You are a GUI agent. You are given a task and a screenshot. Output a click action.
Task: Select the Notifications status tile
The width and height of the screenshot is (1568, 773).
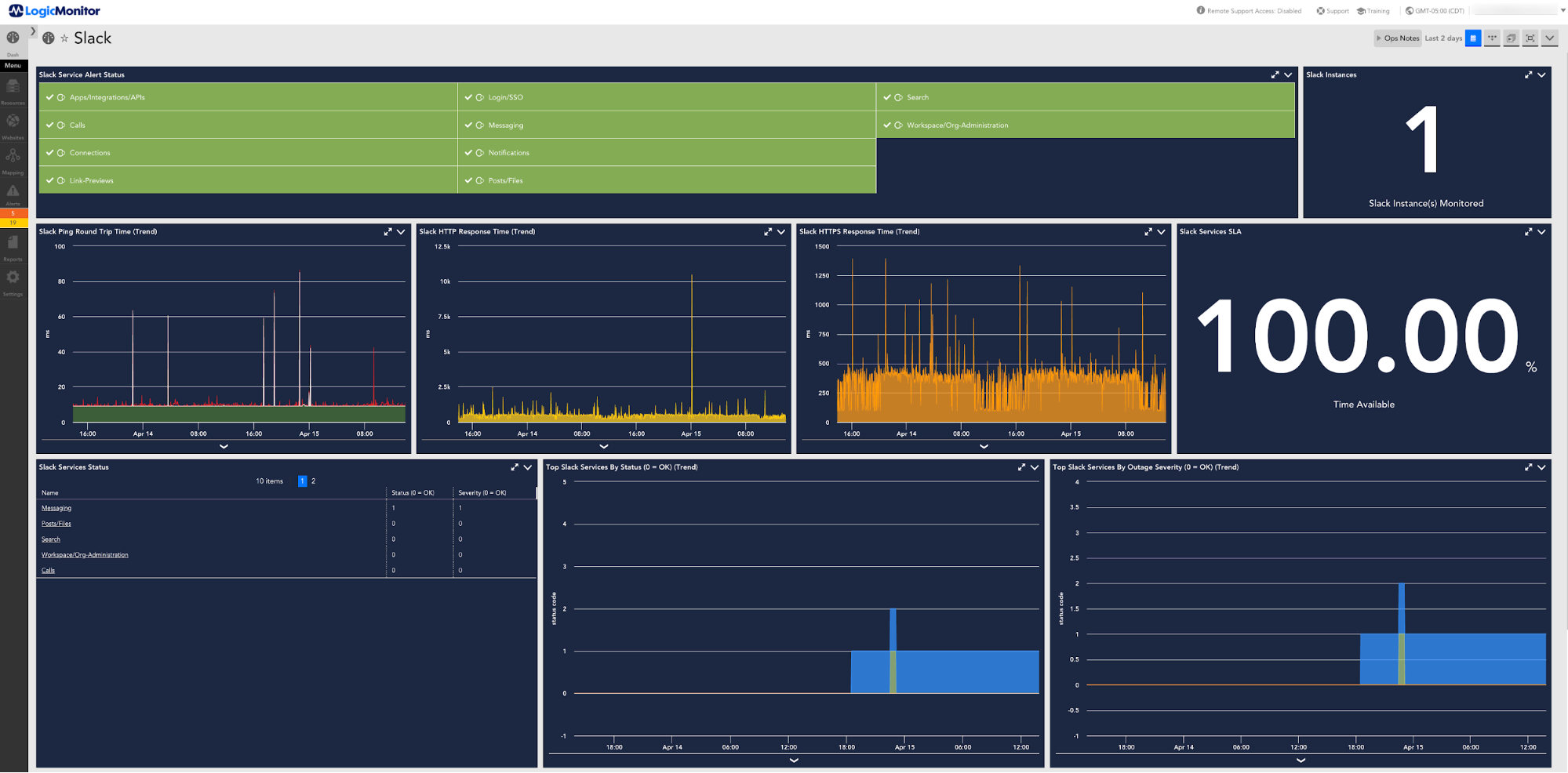click(667, 152)
